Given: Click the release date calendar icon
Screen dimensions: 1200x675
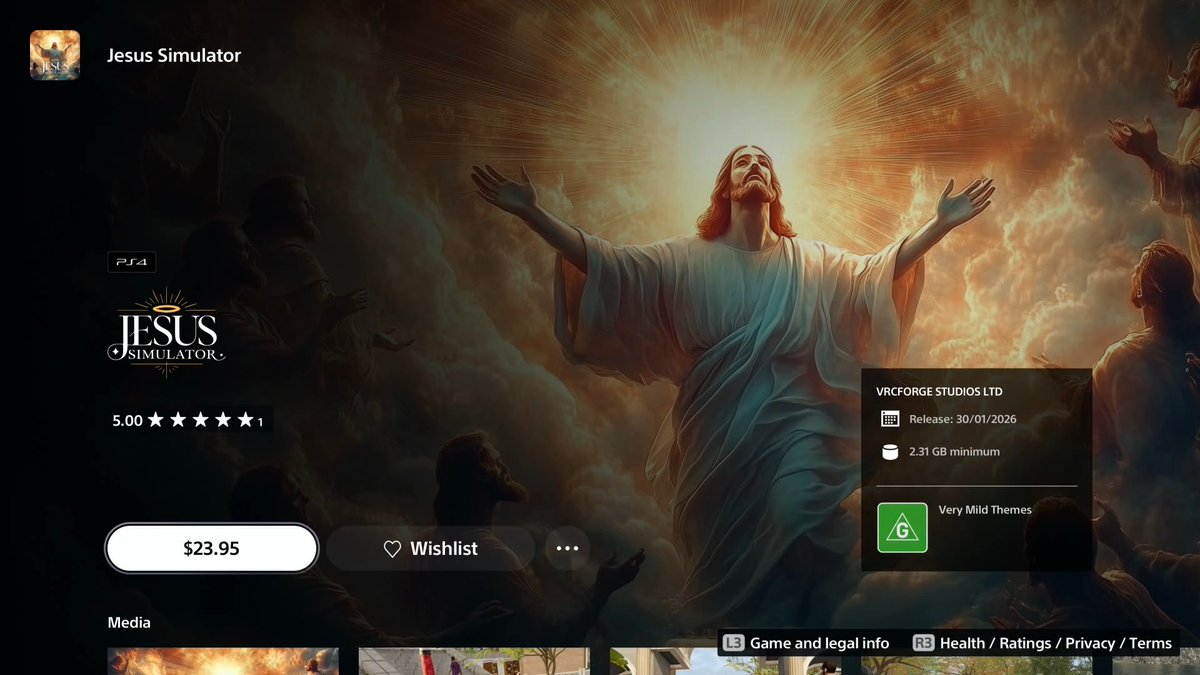Looking at the screenshot, I should click(x=889, y=419).
